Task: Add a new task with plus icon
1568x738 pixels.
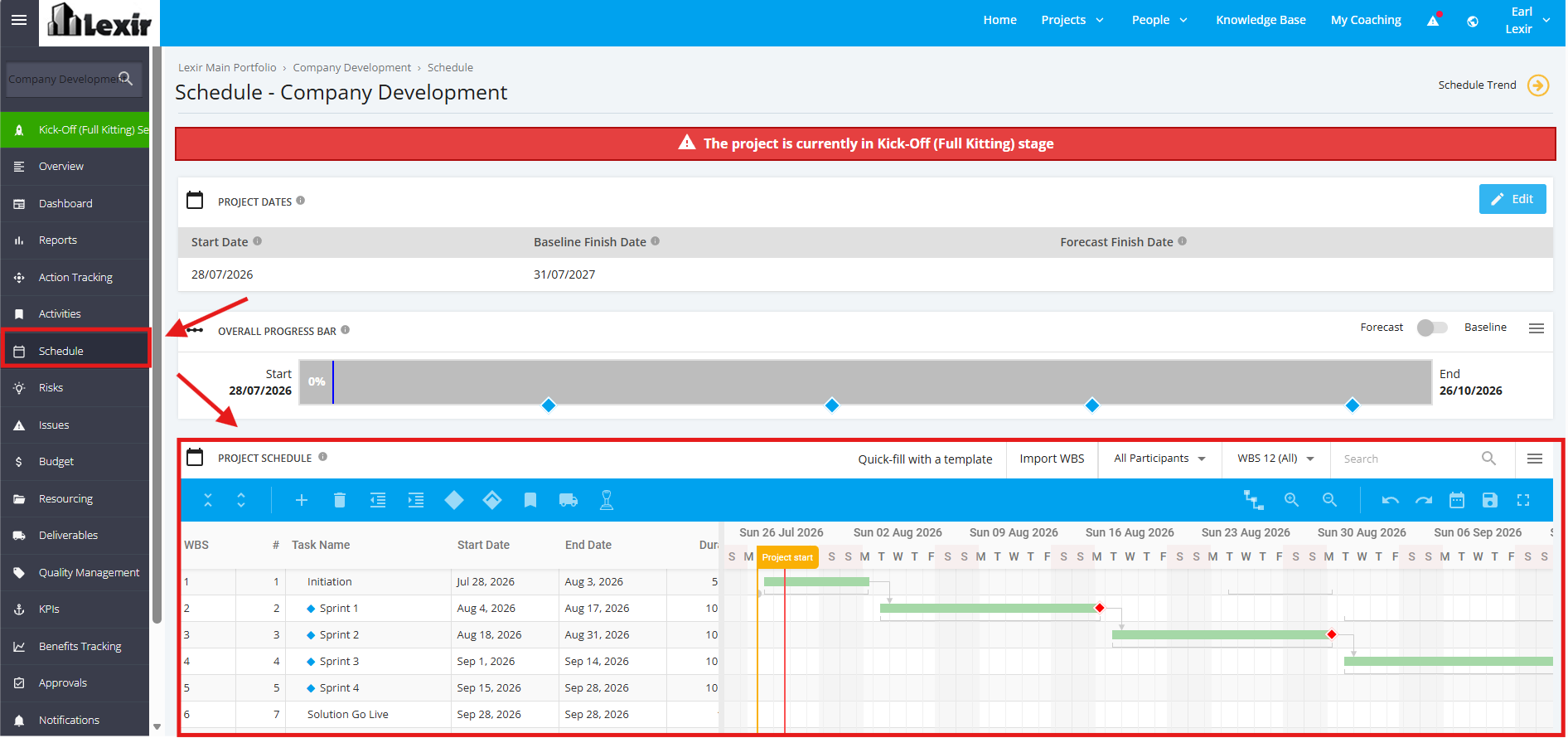Action: tap(302, 500)
